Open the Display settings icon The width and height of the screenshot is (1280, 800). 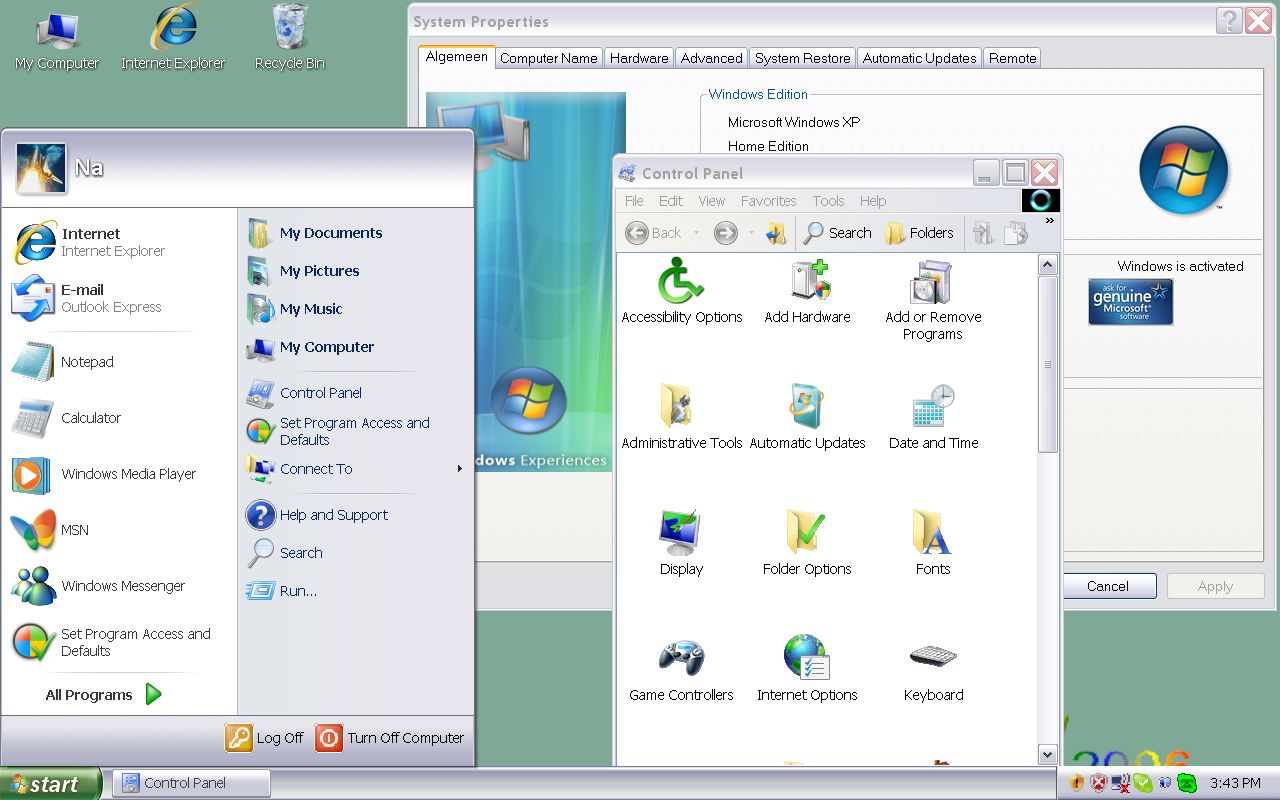pyautogui.click(x=681, y=543)
